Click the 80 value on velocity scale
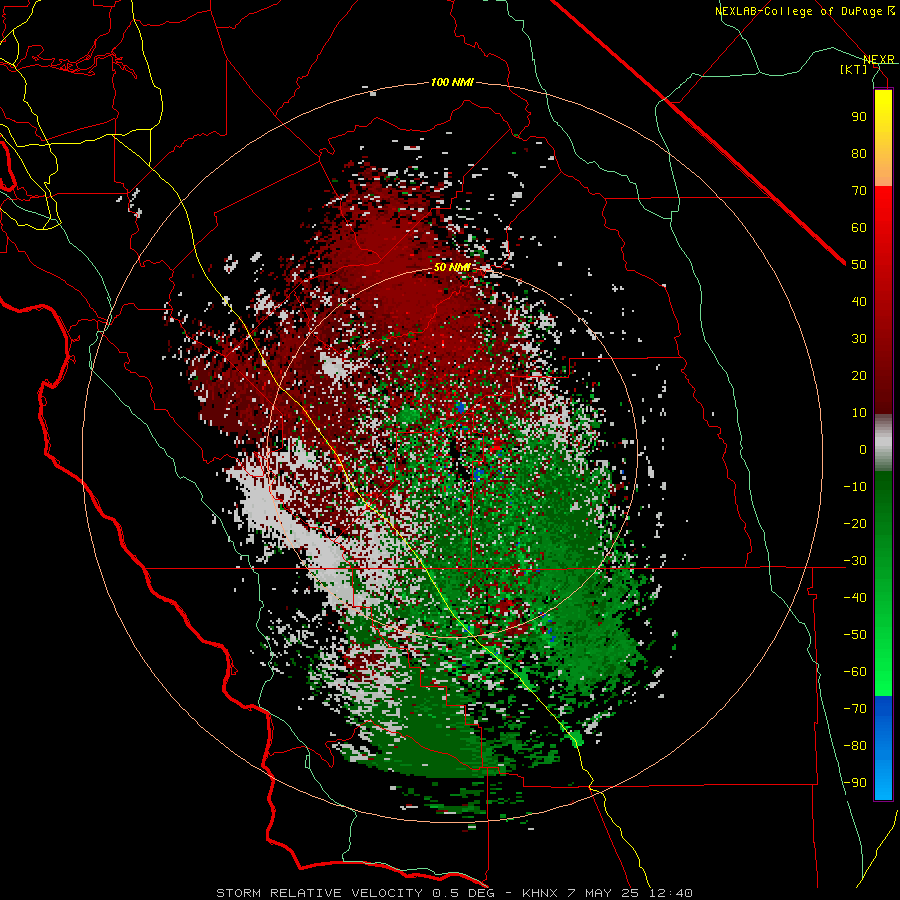This screenshot has height=900, width=900. (859, 153)
